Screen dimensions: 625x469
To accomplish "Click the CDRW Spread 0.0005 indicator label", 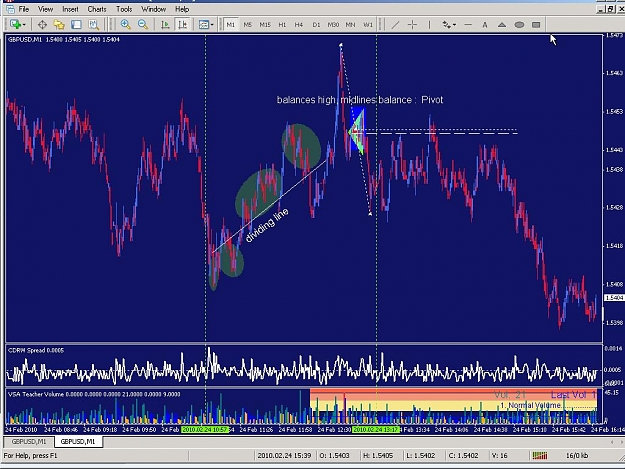I will click(36, 350).
